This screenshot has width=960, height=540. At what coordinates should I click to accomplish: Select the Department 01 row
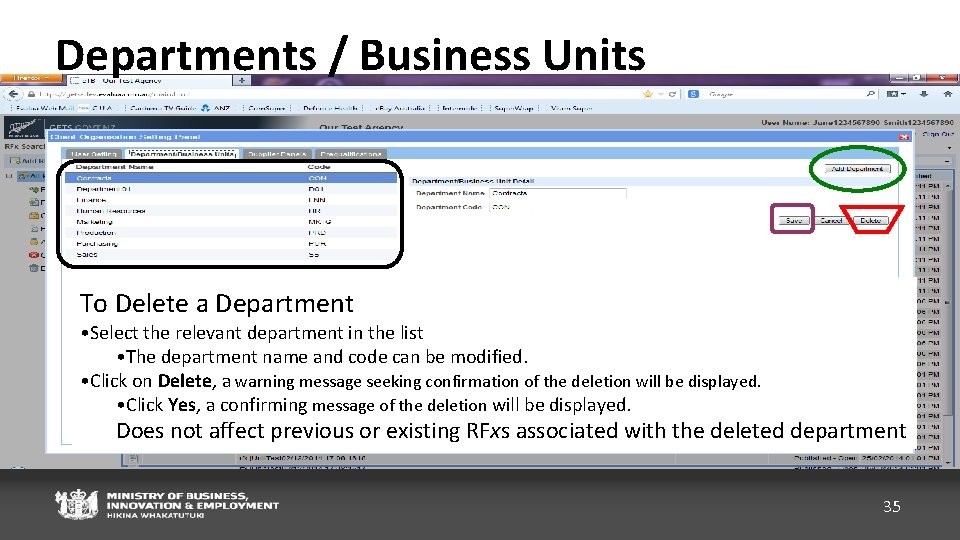231,189
